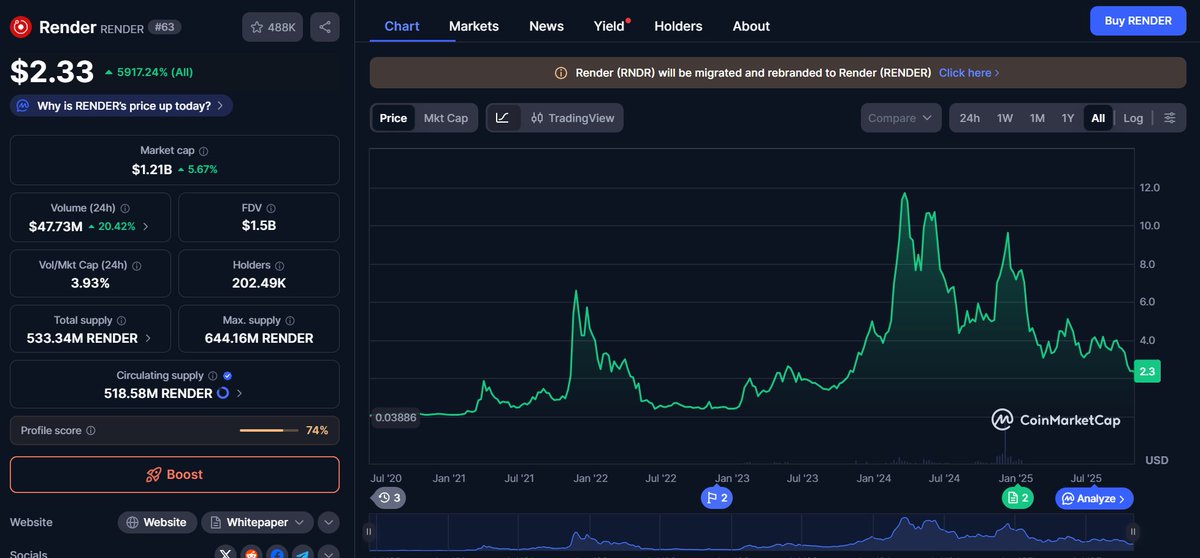Click FDV info icon

[x=272, y=208]
